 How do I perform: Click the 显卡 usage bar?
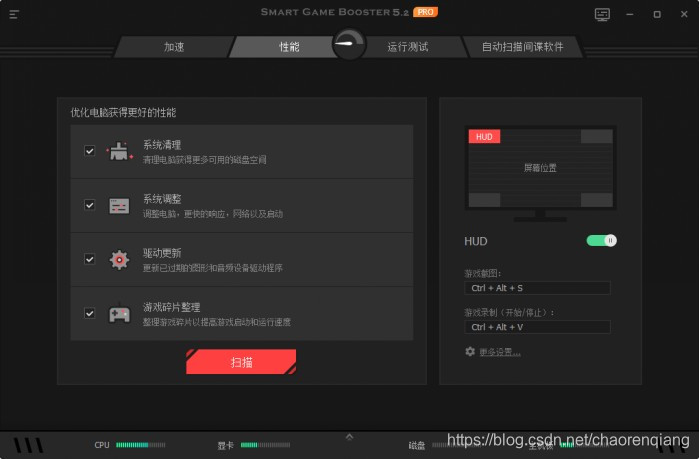[x=265, y=445]
